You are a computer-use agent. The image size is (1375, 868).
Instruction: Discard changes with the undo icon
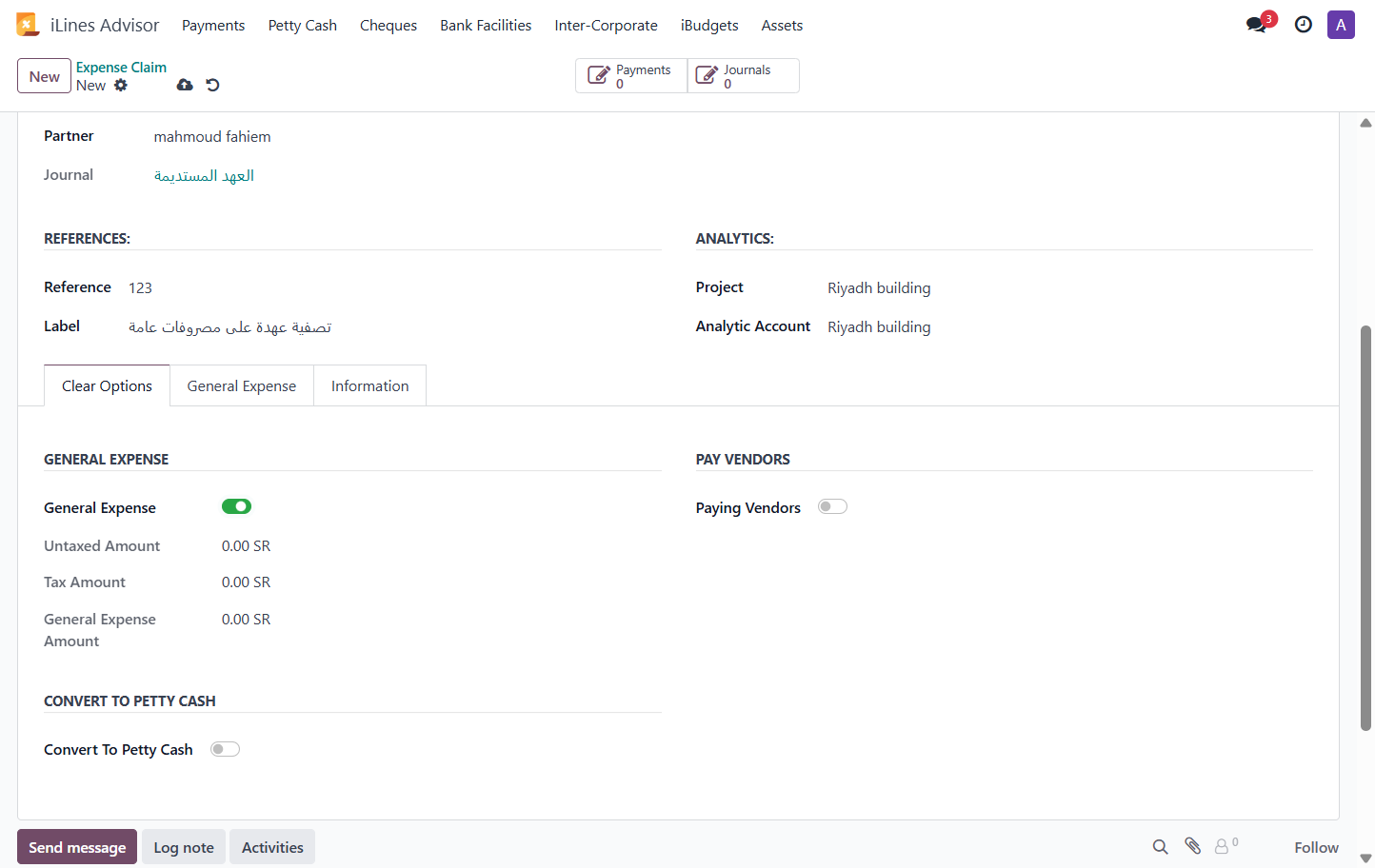212,85
